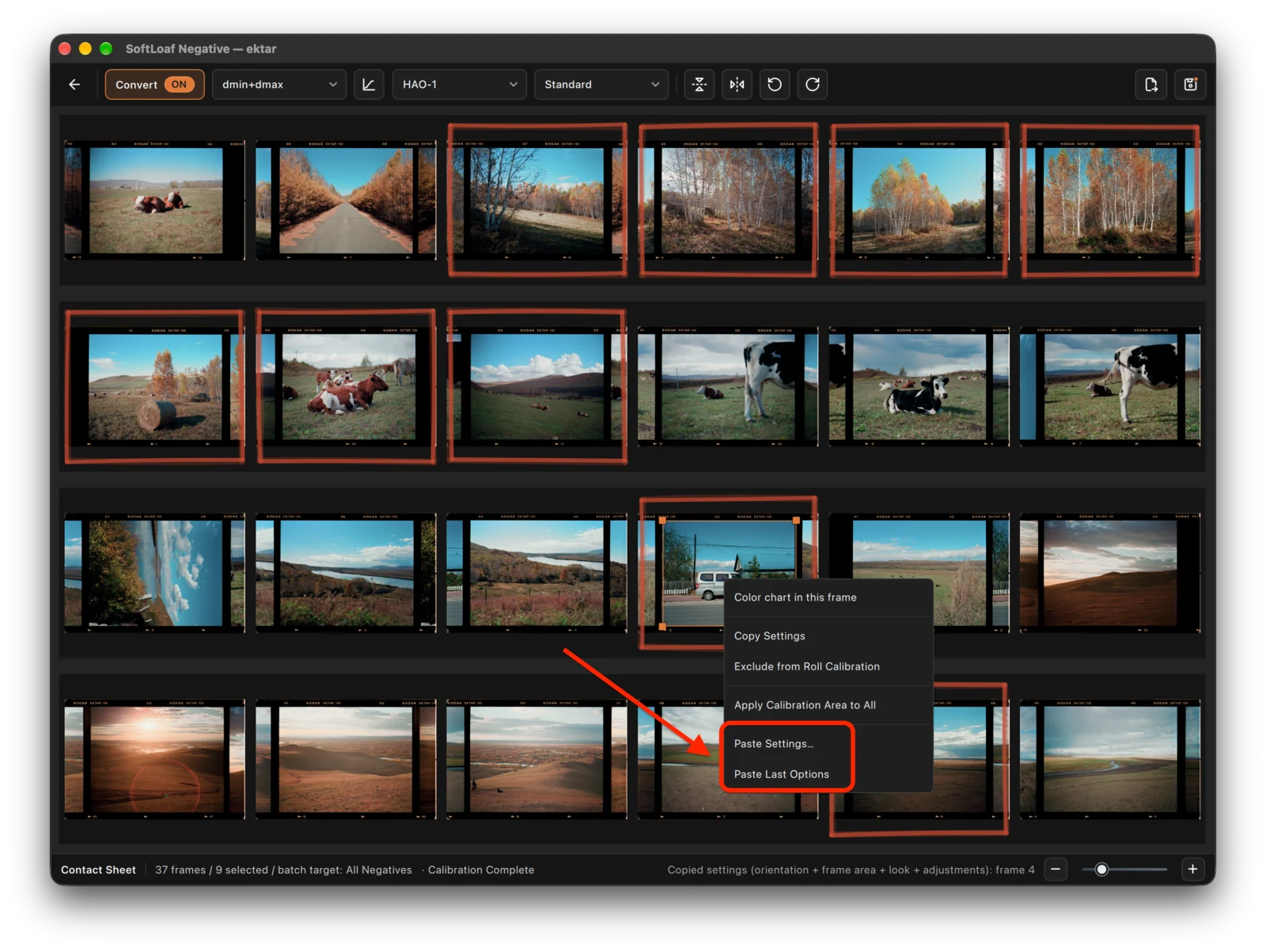
Task: Select the resting brown cow thumbnail
Action: 155,201
